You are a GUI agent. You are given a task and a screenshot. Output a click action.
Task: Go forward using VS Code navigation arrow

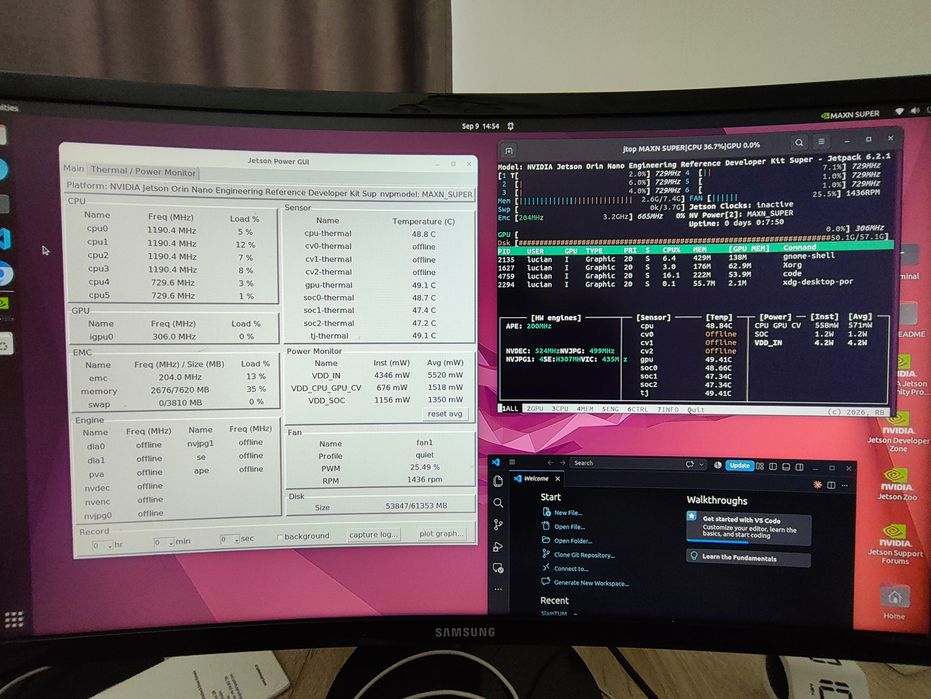click(x=562, y=463)
